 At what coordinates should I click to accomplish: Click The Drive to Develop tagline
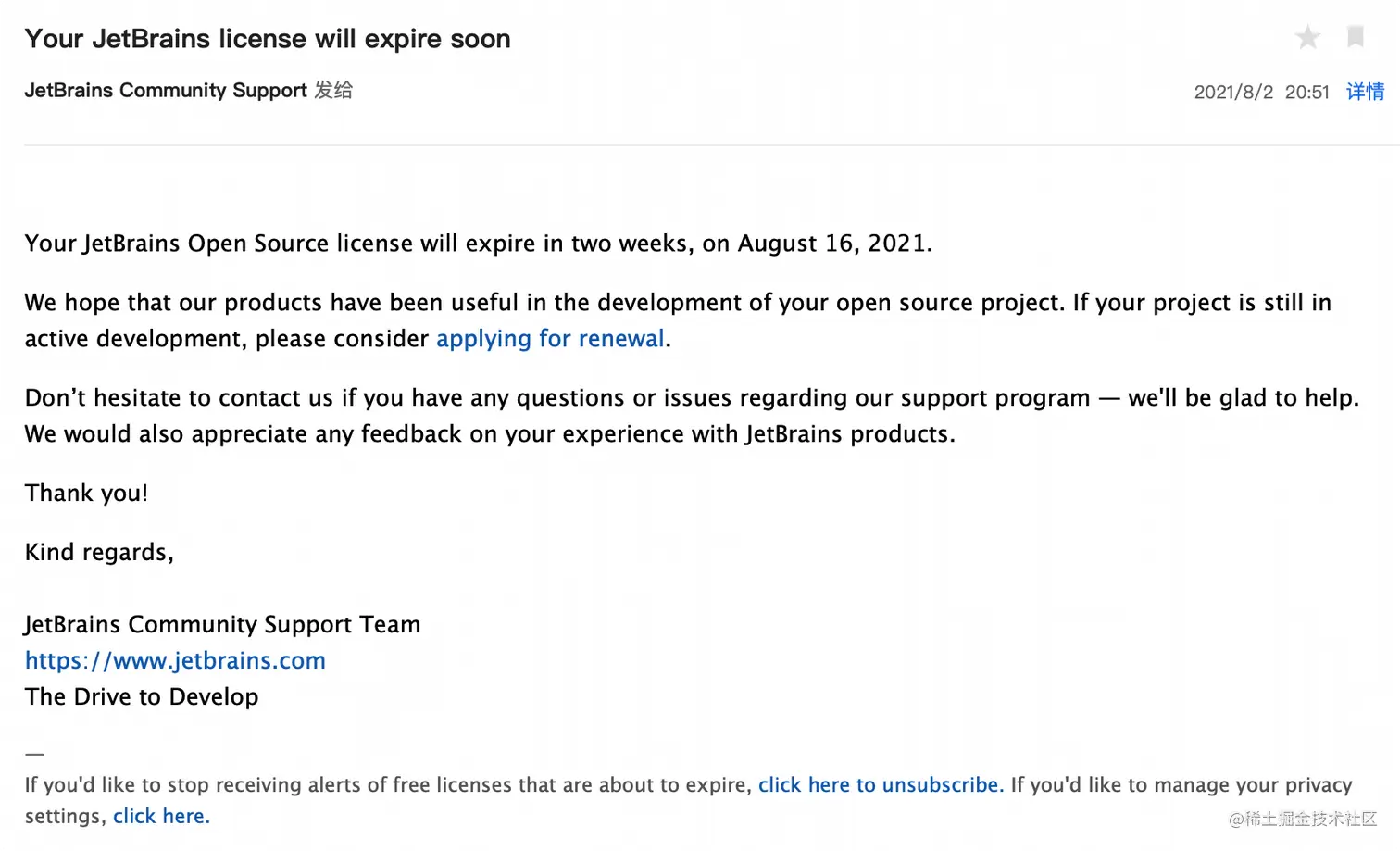(x=142, y=697)
